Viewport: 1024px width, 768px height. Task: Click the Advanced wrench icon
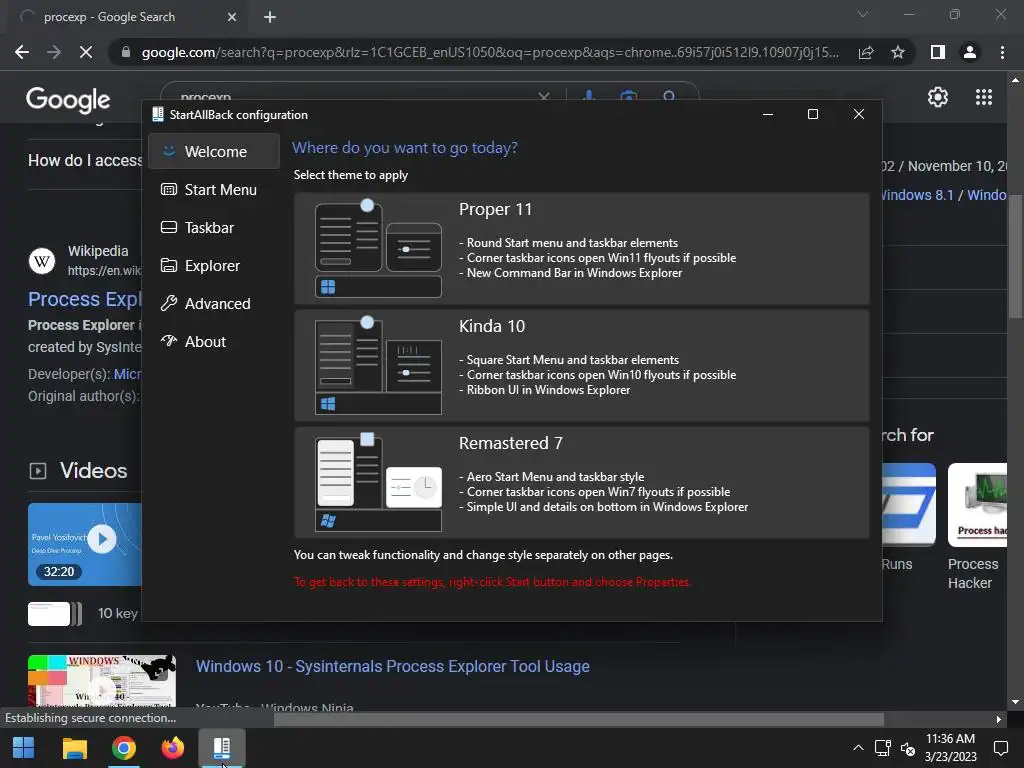tap(169, 303)
